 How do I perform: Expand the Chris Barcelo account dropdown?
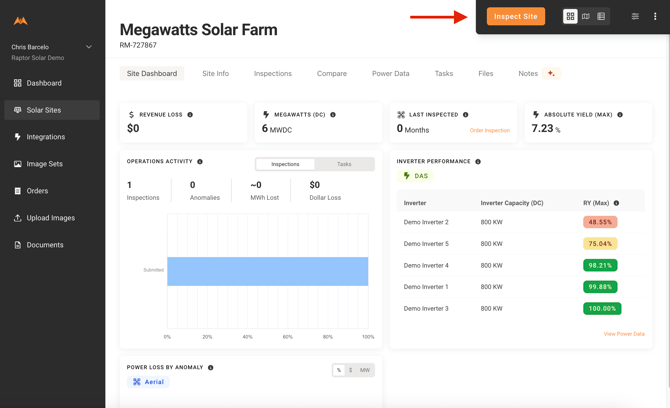[89, 47]
